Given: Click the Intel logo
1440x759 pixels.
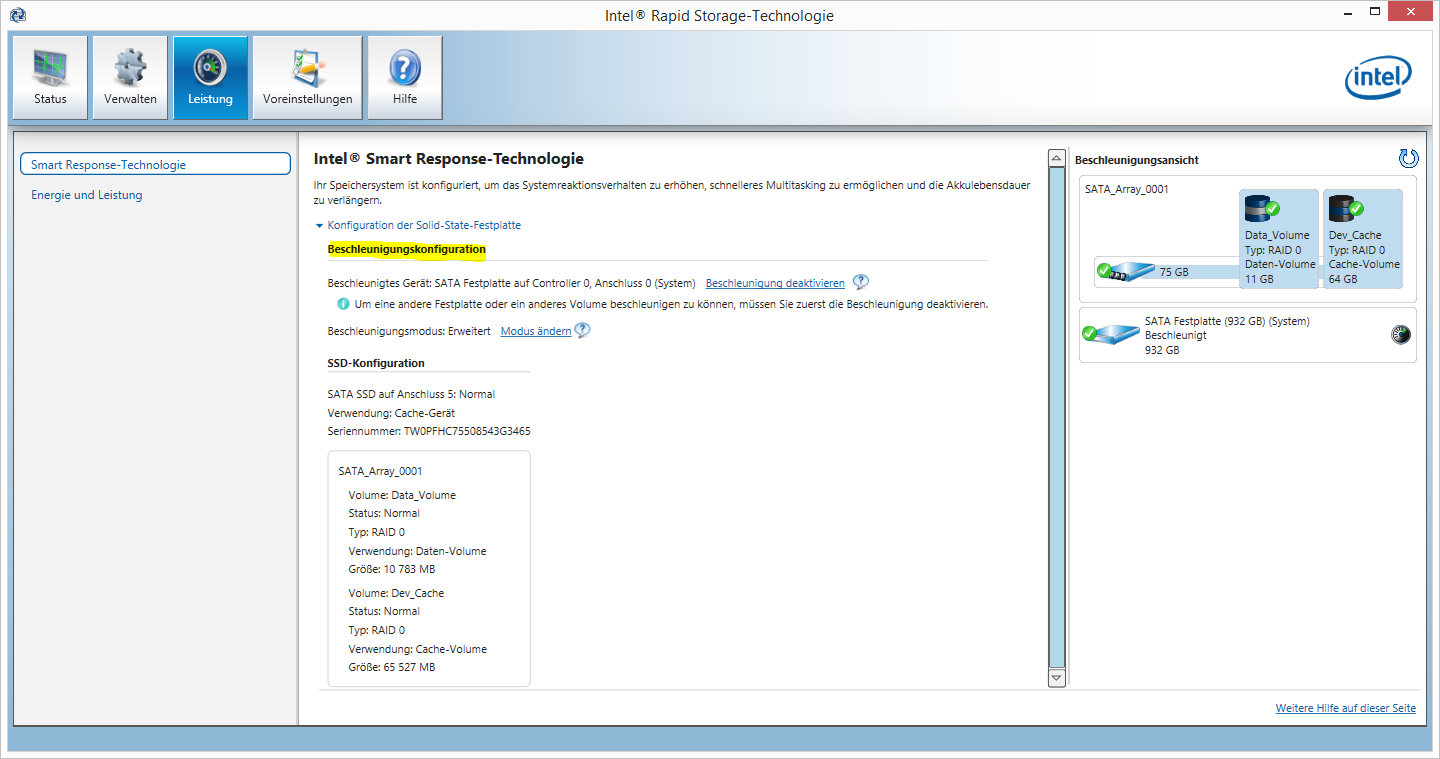Looking at the screenshot, I should [x=1378, y=78].
